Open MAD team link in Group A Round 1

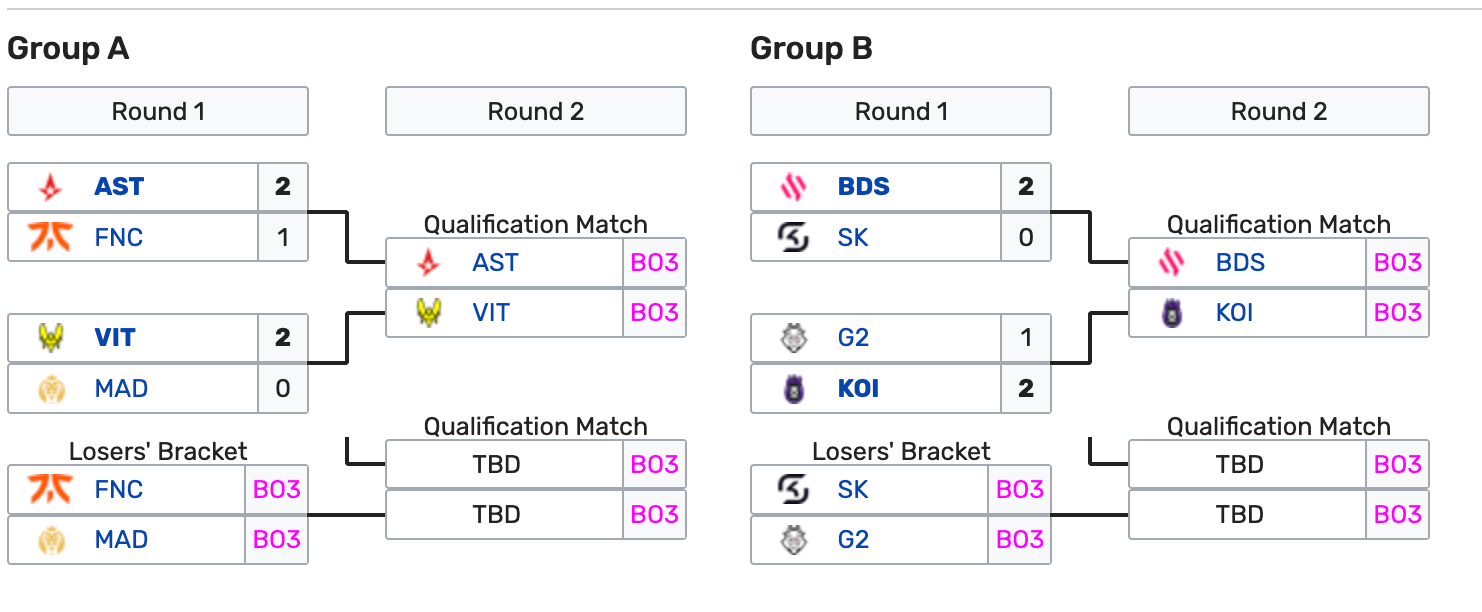pyautogui.click(x=121, y=388)
